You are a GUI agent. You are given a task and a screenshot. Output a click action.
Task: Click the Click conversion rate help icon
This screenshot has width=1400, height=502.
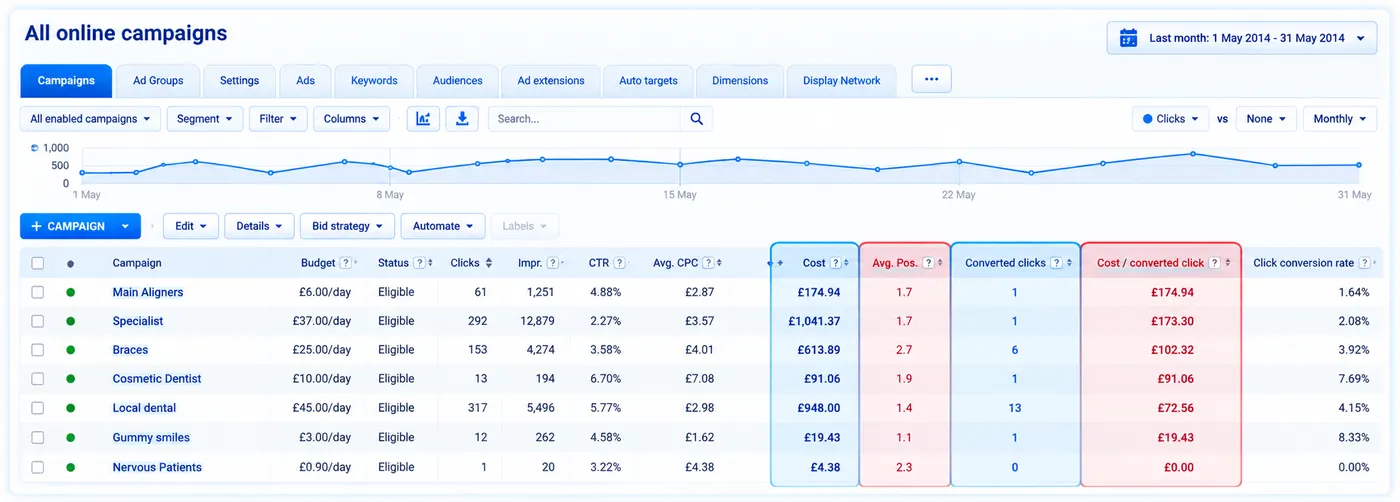tap(1364, 263)
